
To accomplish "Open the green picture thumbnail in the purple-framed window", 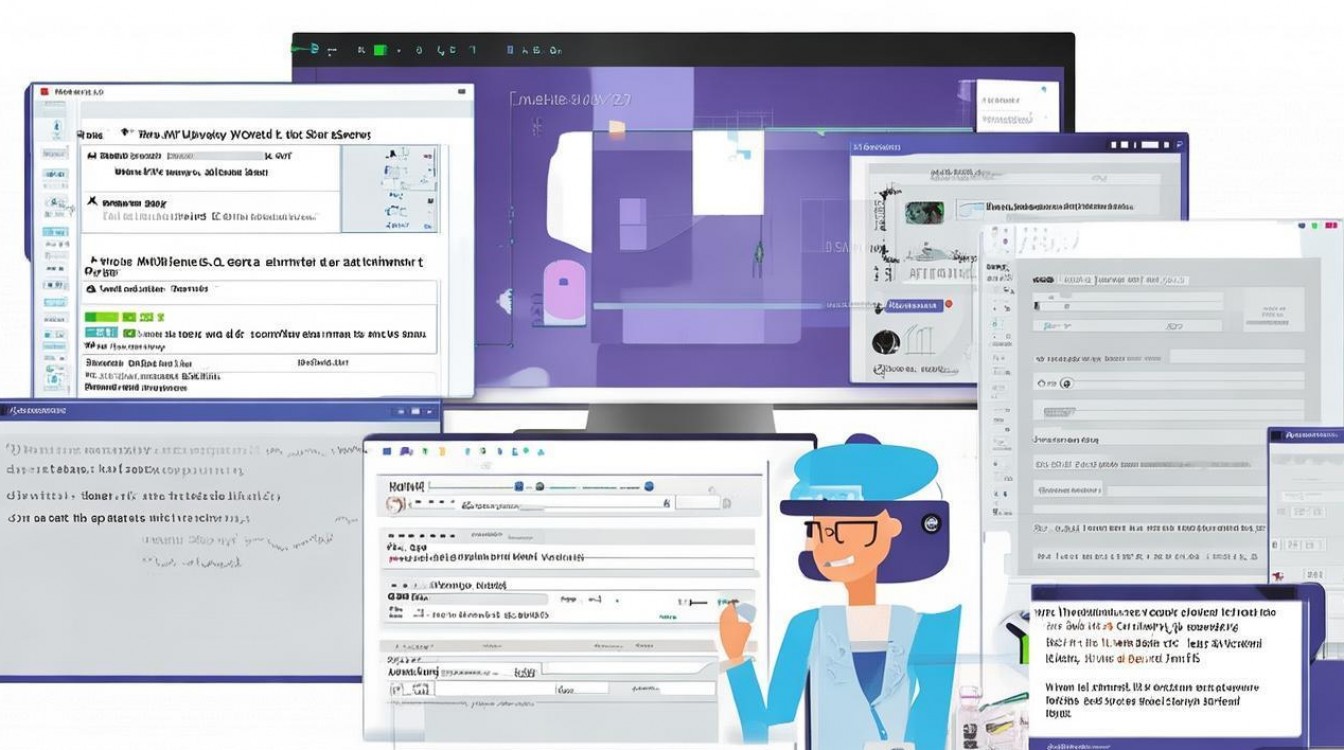I will (x=924, y=213).
